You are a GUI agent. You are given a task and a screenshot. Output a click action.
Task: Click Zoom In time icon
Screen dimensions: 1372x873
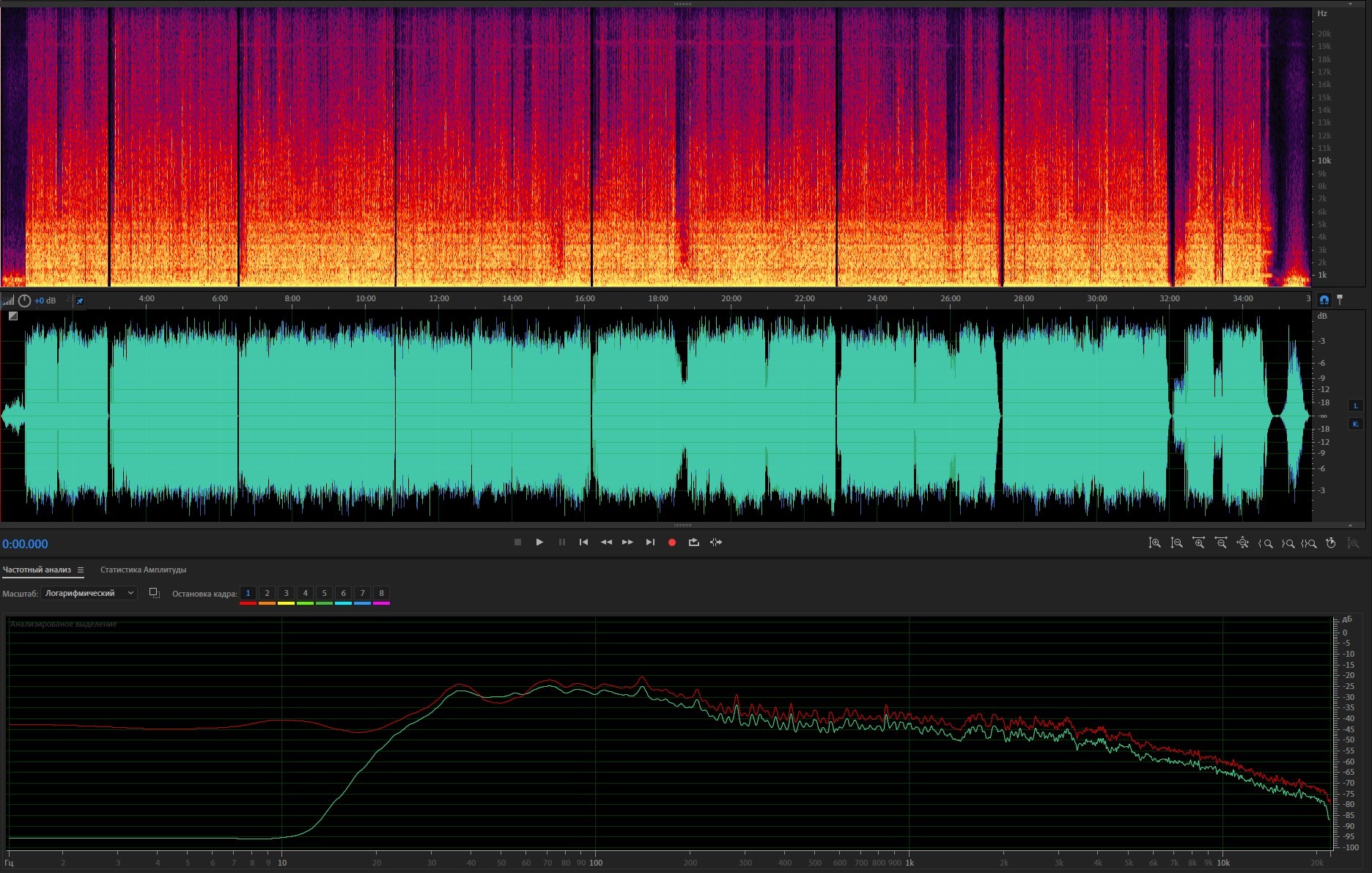tap(1198, 543)
